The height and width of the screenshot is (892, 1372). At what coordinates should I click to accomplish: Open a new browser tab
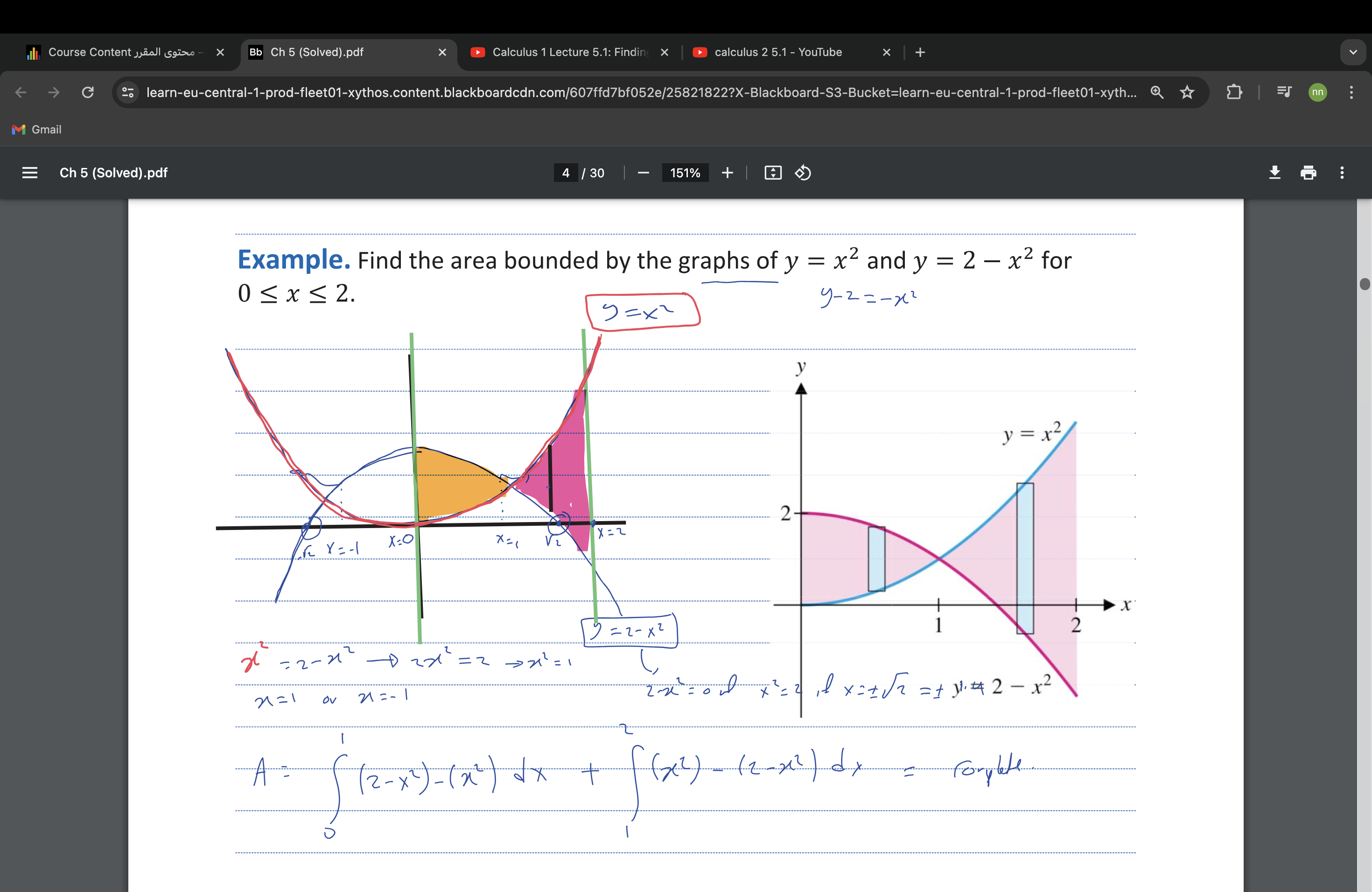click(x=920, y=52)
